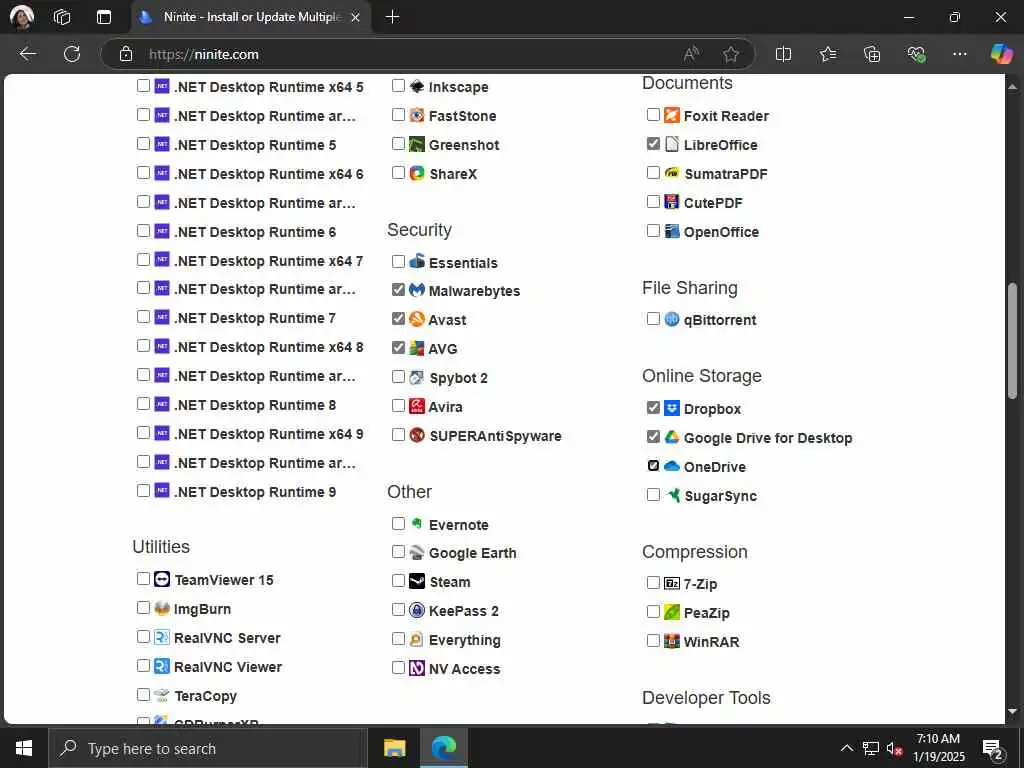The image size is (1024, 768).
Task: Open split screen view
Action: coord(783,54)
